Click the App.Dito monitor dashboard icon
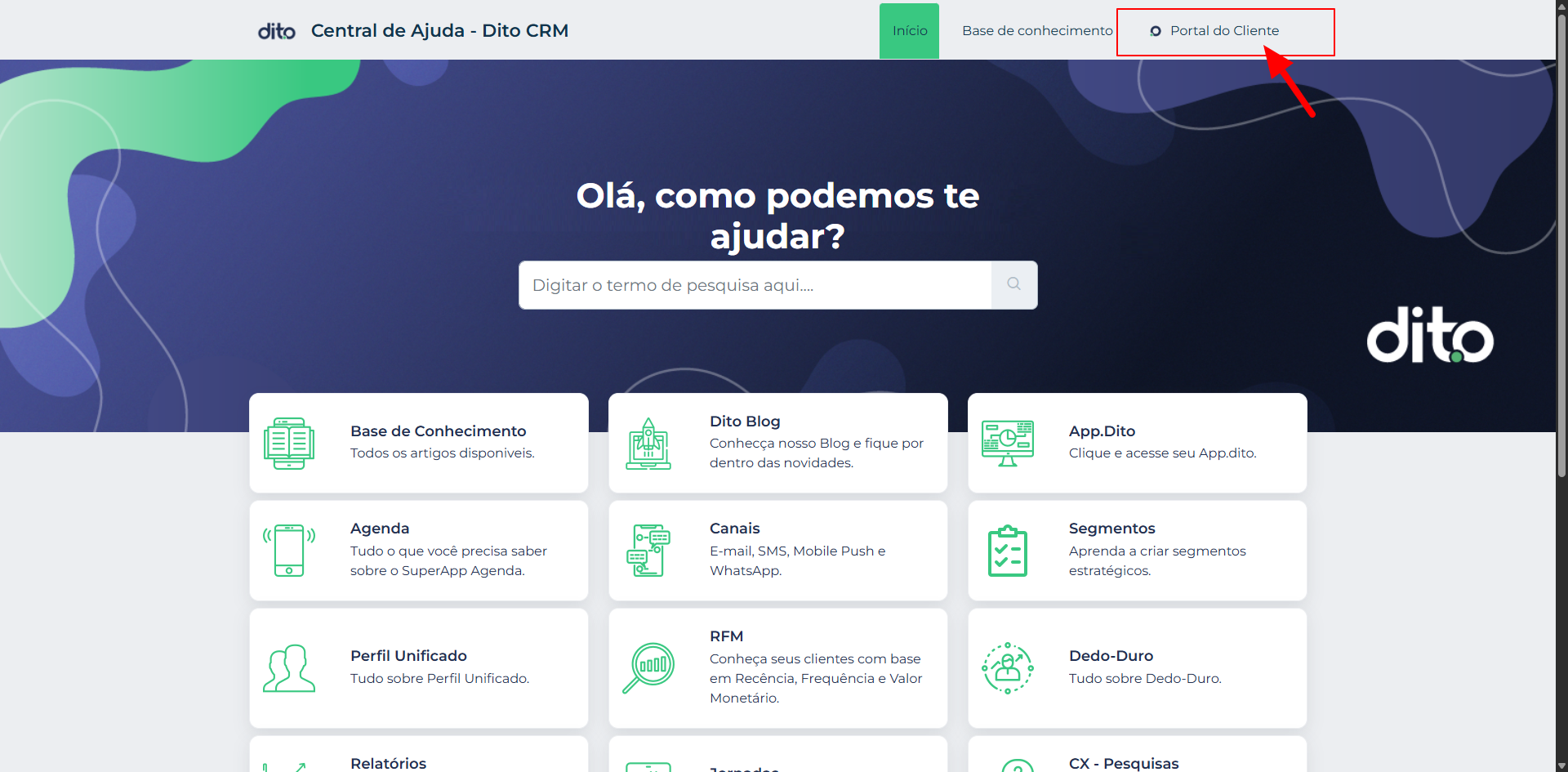 1008,444
